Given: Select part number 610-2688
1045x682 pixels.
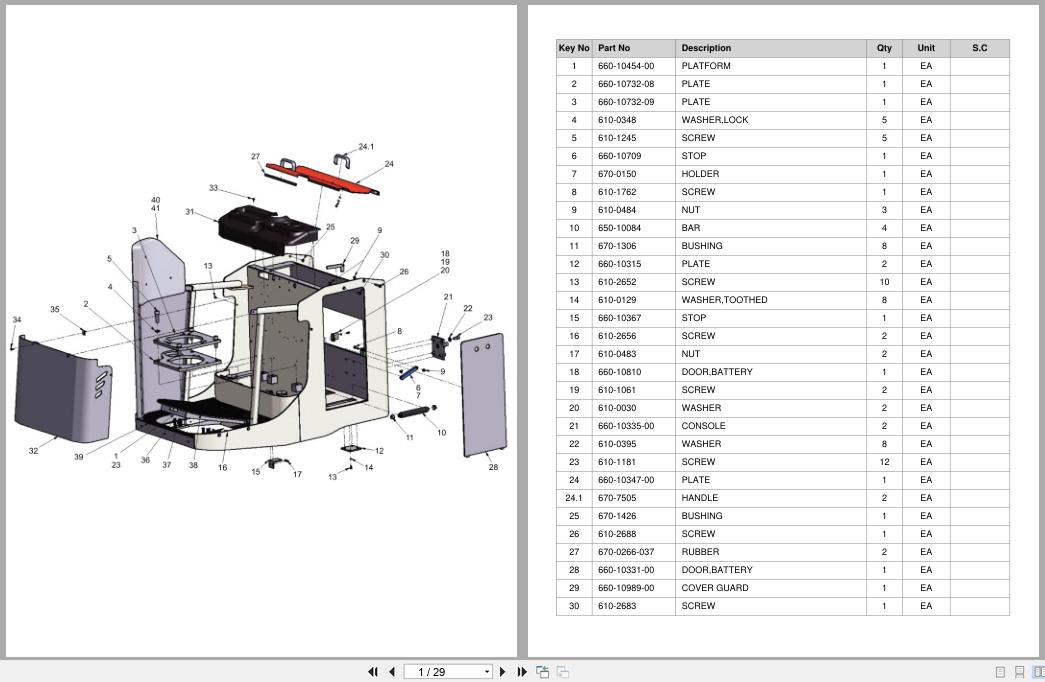Looking at the screenshot, I should (x=617, y=534).
